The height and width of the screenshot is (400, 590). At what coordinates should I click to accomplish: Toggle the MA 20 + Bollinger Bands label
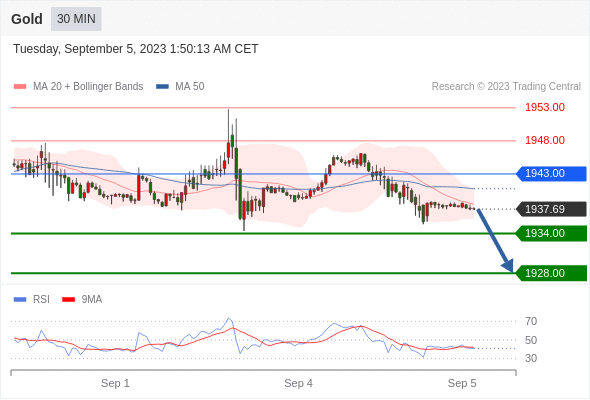(88, 87)
